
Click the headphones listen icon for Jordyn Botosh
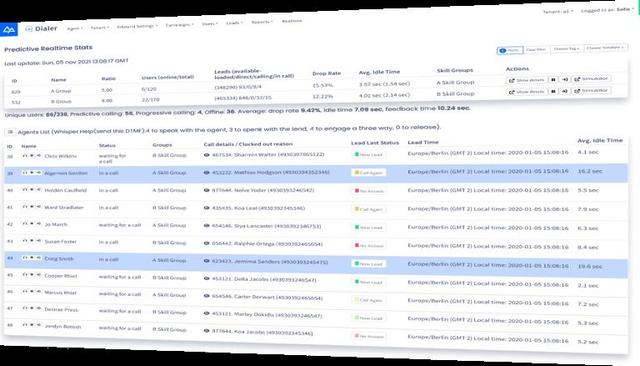(25, 325)
